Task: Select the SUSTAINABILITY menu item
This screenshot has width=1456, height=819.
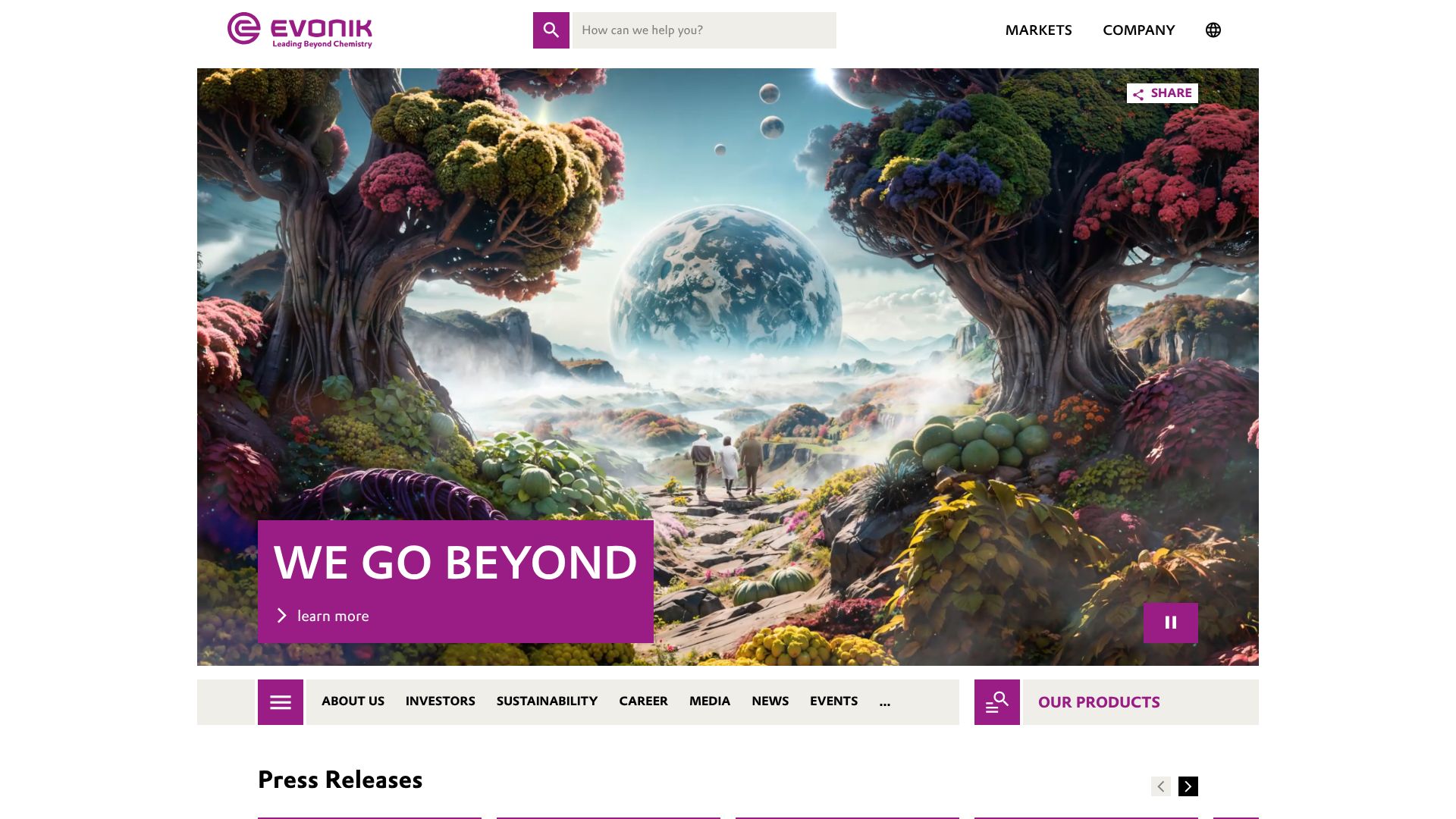Action: tap(547, 701)
